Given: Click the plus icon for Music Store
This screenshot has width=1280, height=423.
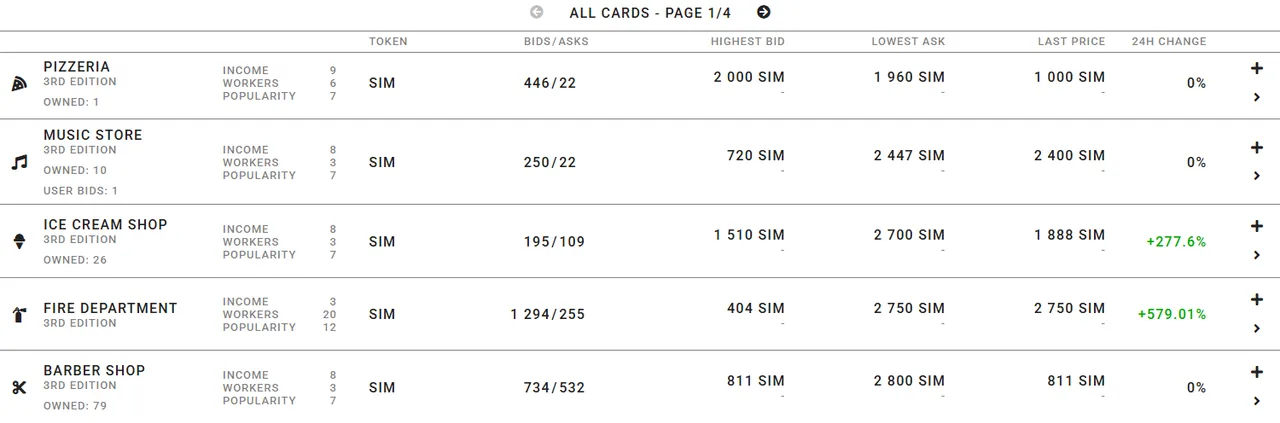Looking at the screenshot, I should pyautogui.click(x=1257, y=148).
